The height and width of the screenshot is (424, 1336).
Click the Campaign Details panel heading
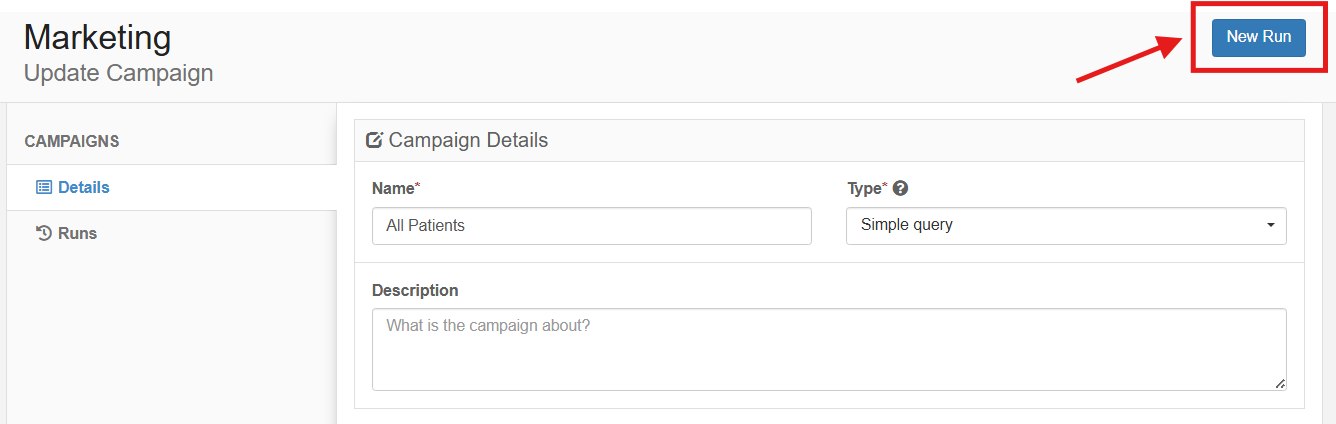pos(468,140)
